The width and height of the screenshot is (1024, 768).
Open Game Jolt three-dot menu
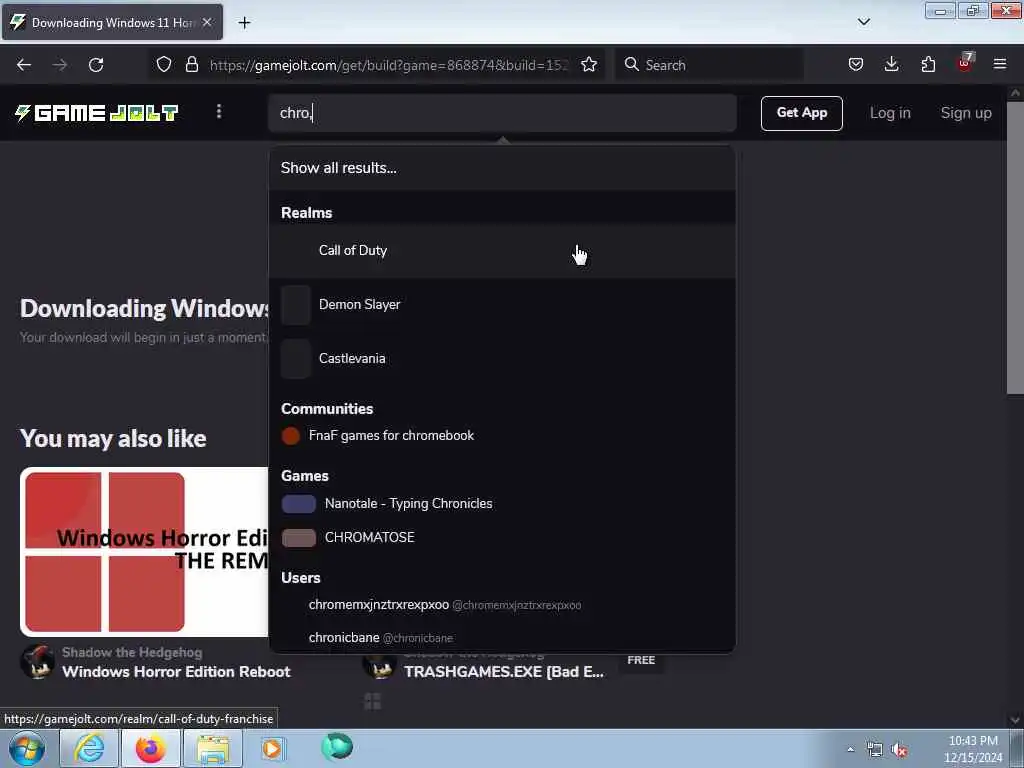click(x=219, y=112)
